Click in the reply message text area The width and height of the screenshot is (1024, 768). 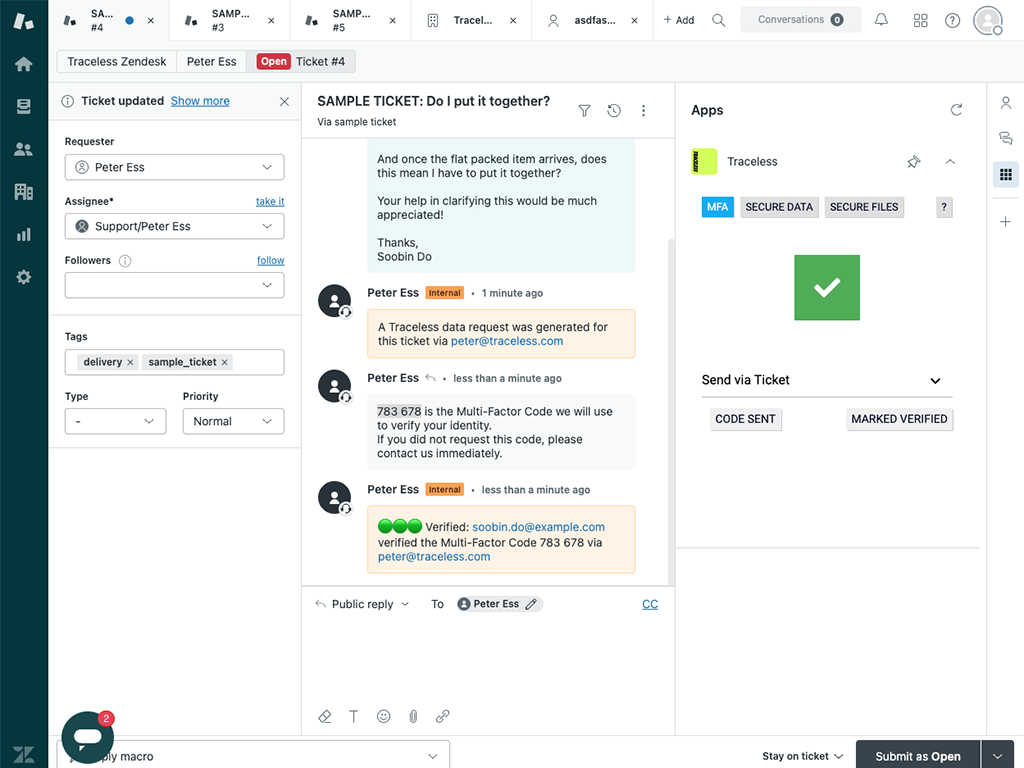tap(488, 655)
